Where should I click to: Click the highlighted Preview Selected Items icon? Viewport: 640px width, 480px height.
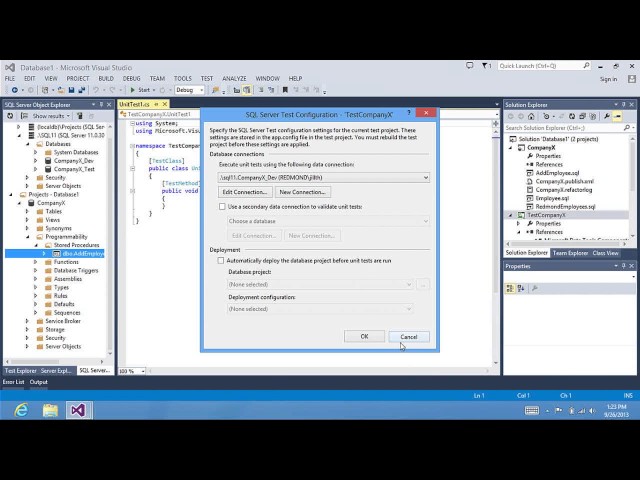pos(618,116)
